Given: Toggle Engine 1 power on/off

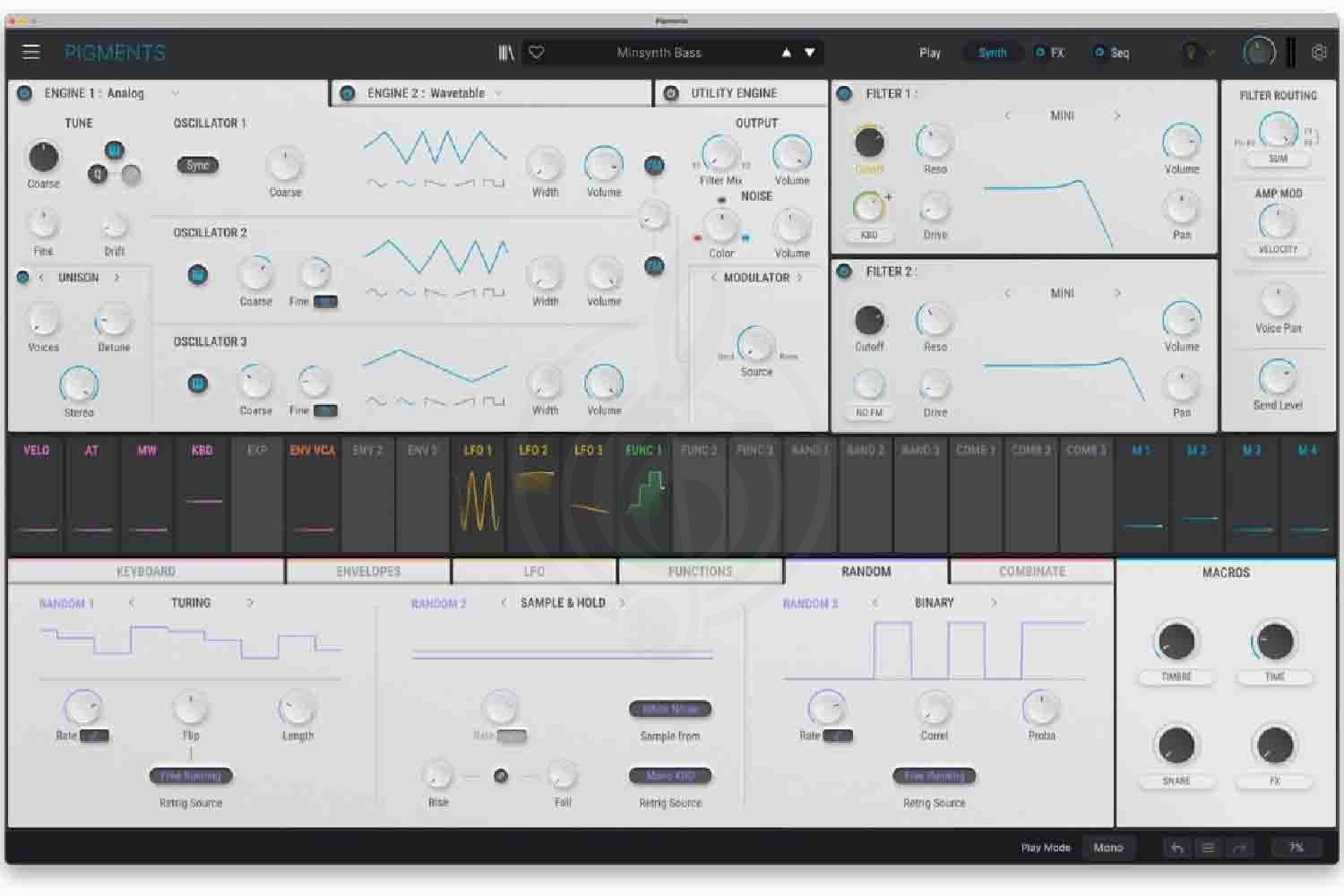Looking at the screenshot, I should [25, 93].
